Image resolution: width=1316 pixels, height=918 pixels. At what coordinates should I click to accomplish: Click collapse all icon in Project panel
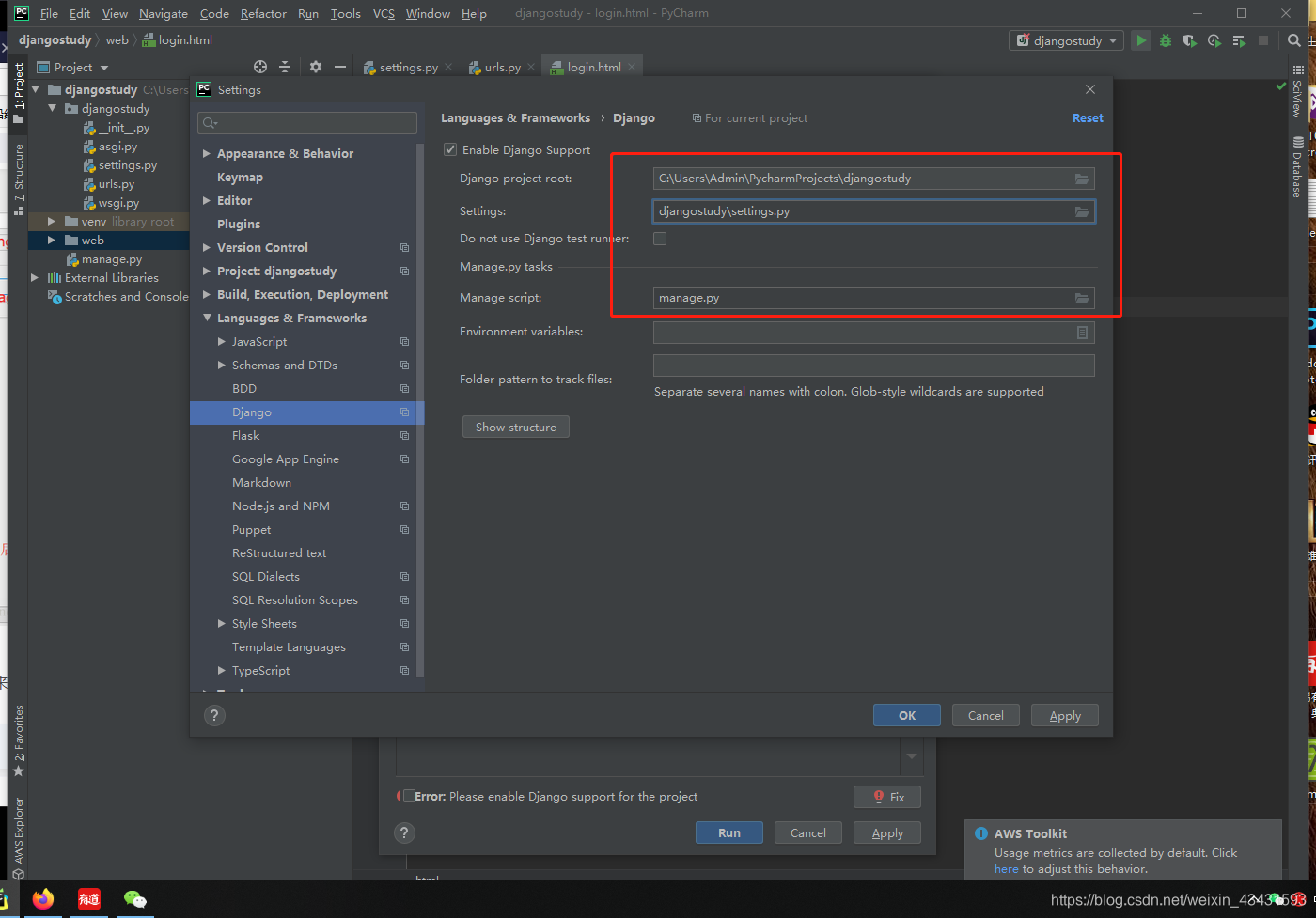[x=285, y=67]
